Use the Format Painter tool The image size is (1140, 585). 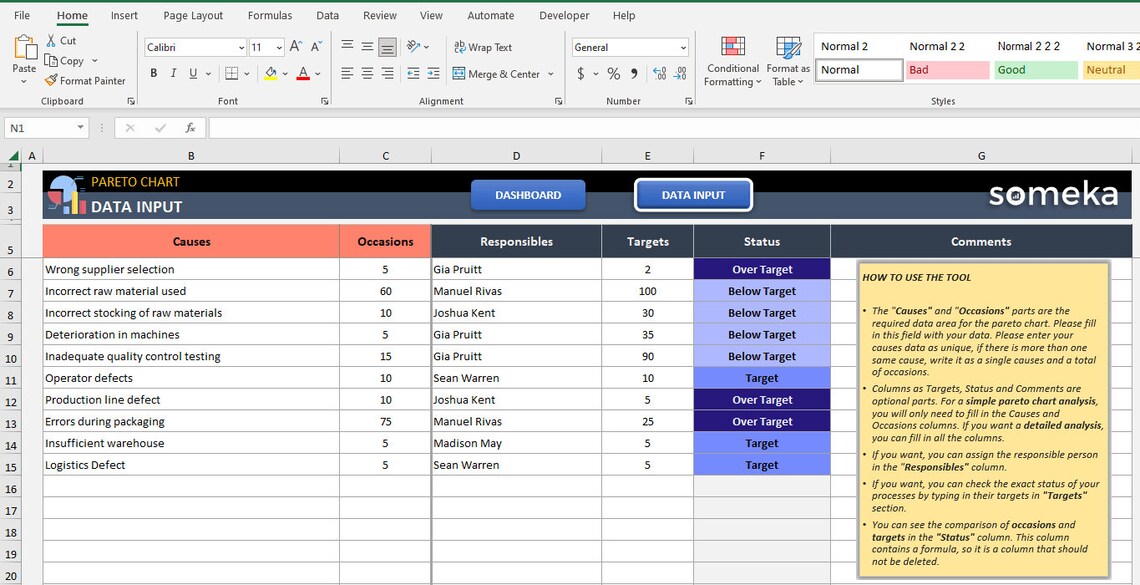point(86,80)
